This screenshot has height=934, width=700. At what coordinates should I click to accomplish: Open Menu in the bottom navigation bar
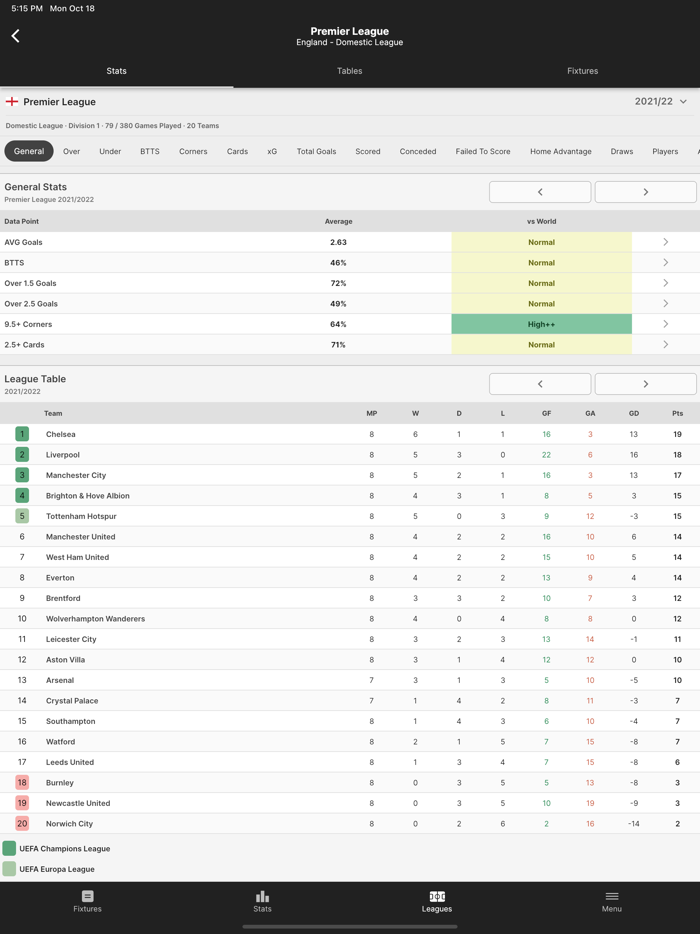point(612,901)
